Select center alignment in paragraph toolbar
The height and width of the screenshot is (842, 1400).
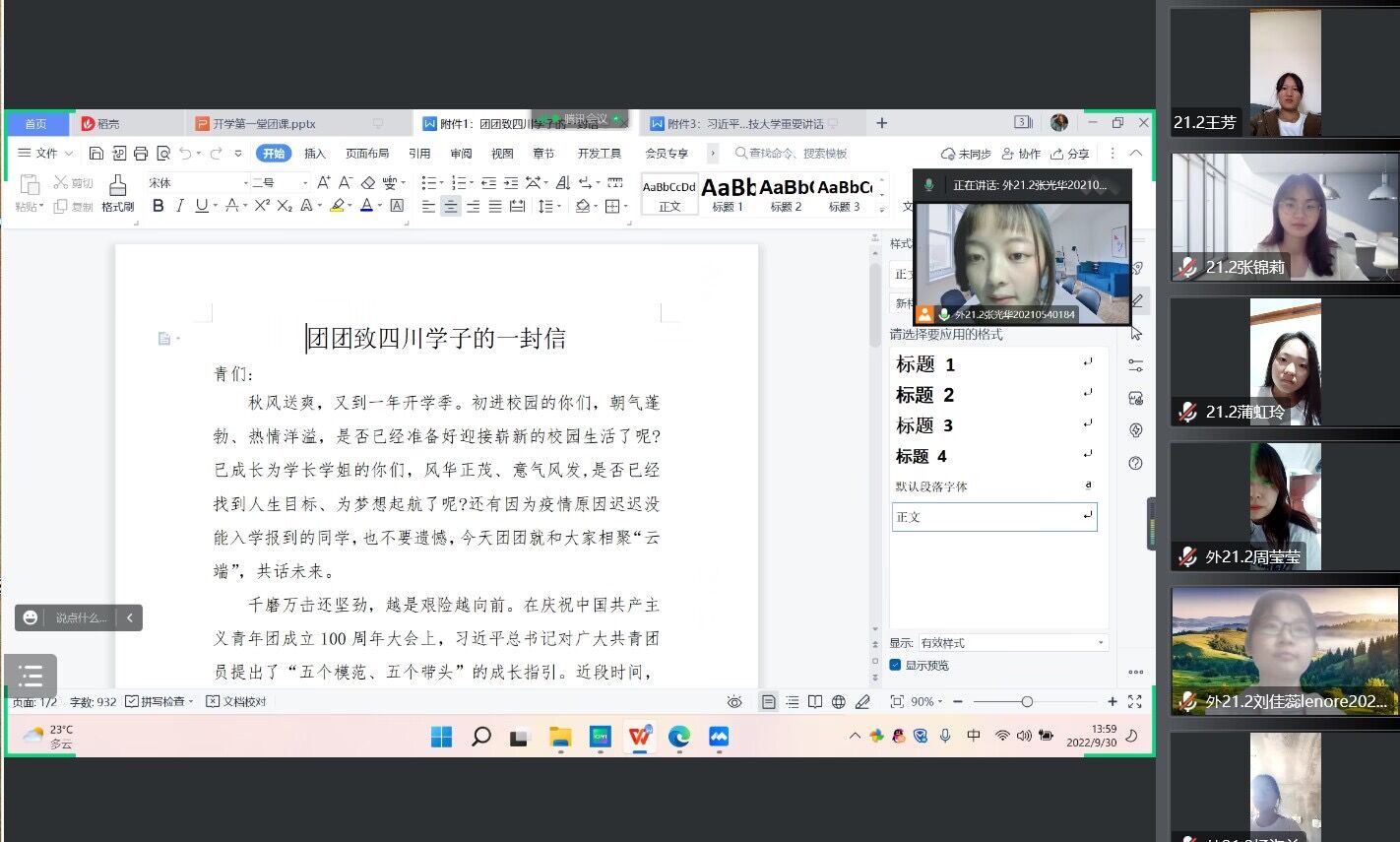450,206
